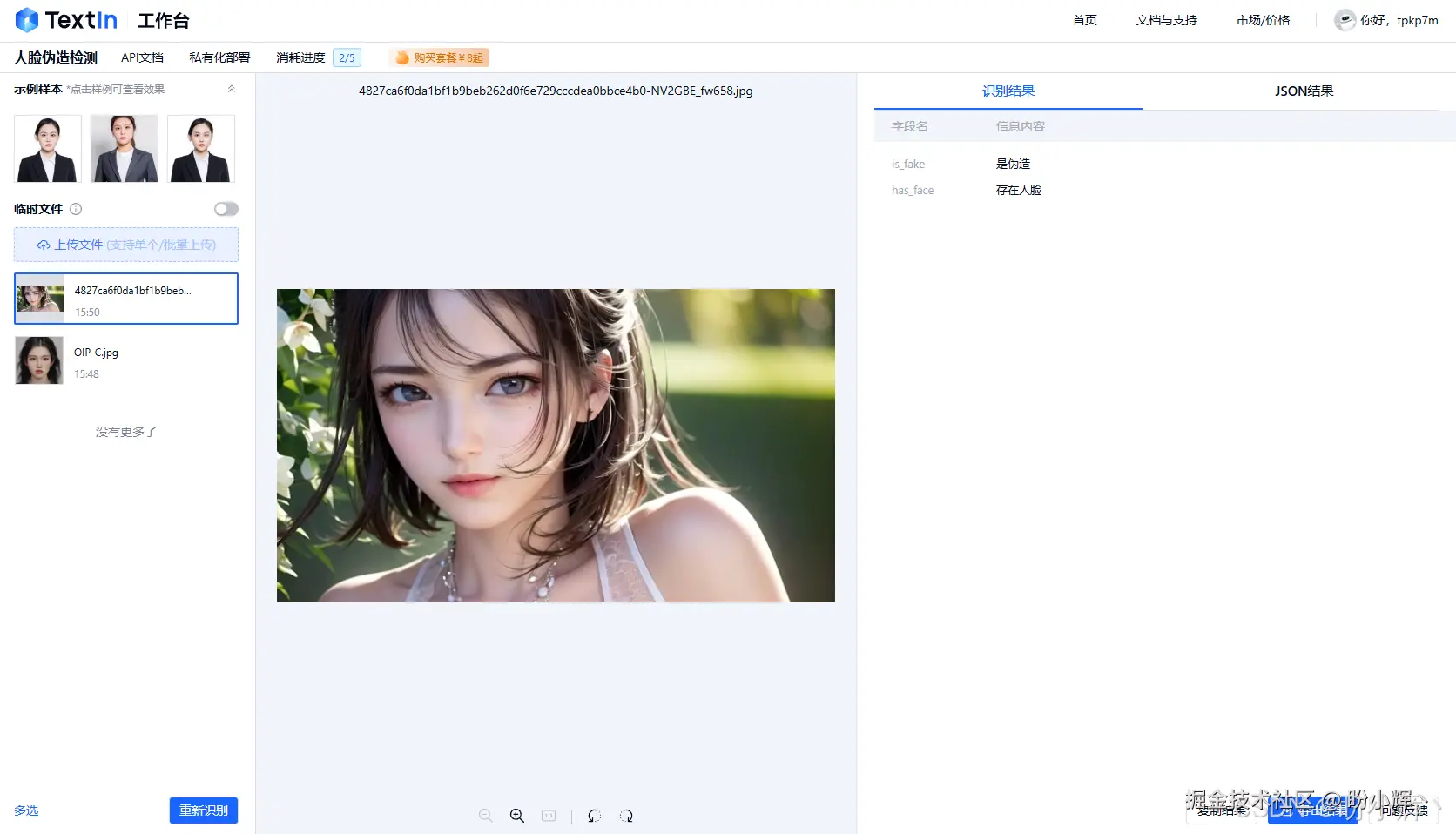Enable the 临时文件 temporary file switch
The image size is (1456, 834).
225,208
